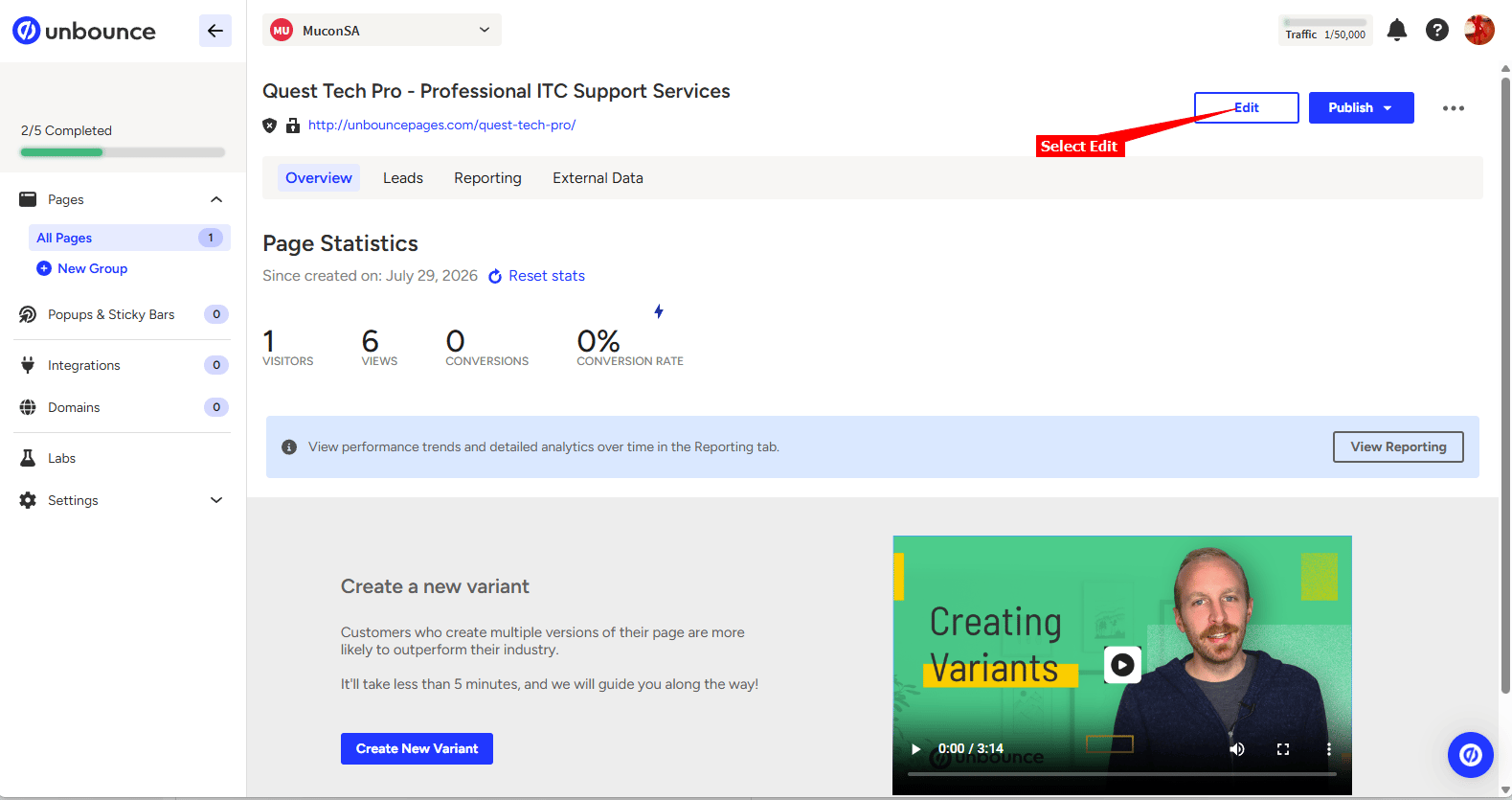Click the Settings gear icon
The width and height of the screenshot is (1512, 800).
point(28,500)
